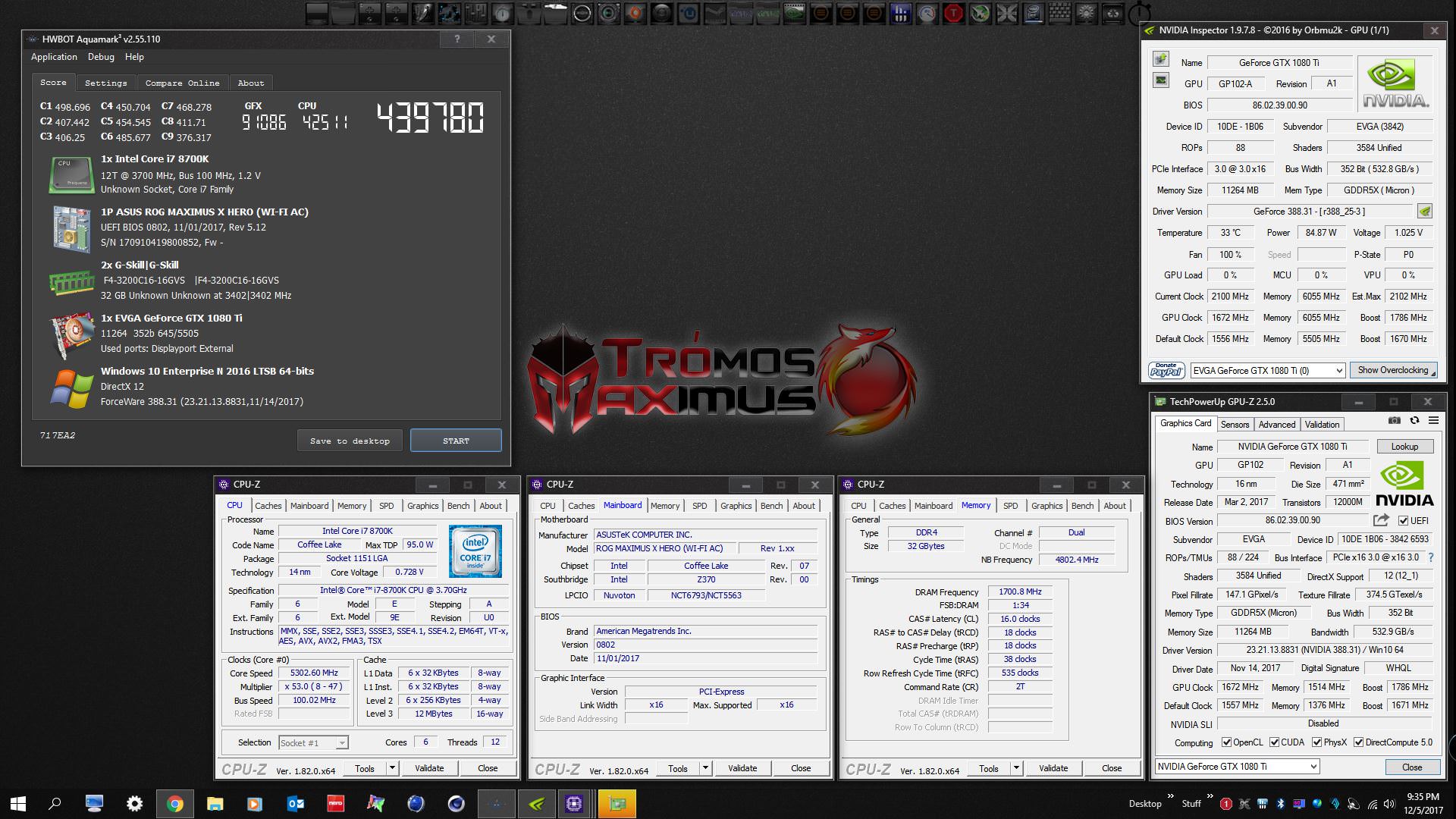Switch to the Sensors tab in GPU-Z

point(1235,424)
